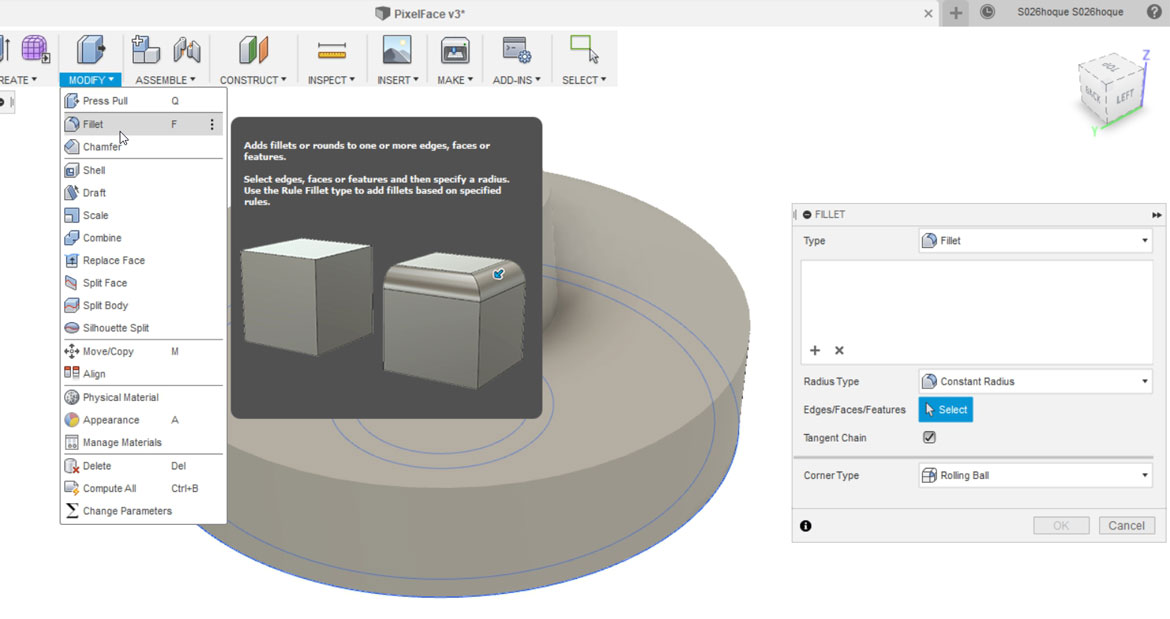This screenshot has width=1170, height=619.
Task: Toggle the Tangent Chain checkbox
Action: pos(929,438)
